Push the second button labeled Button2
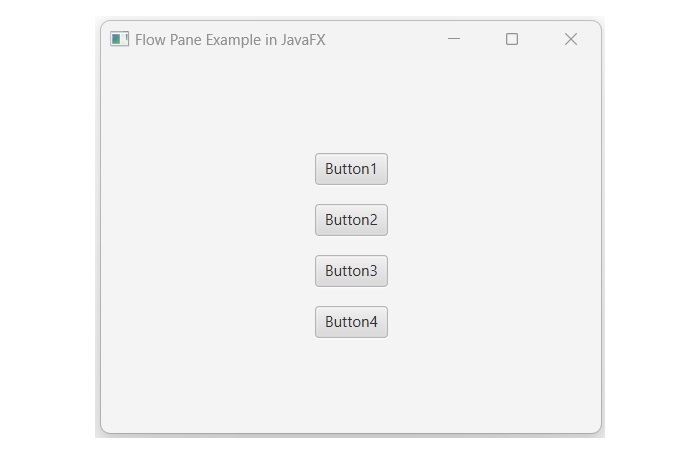The height and width of the screenshot is (450, 700). click(351, 220)
